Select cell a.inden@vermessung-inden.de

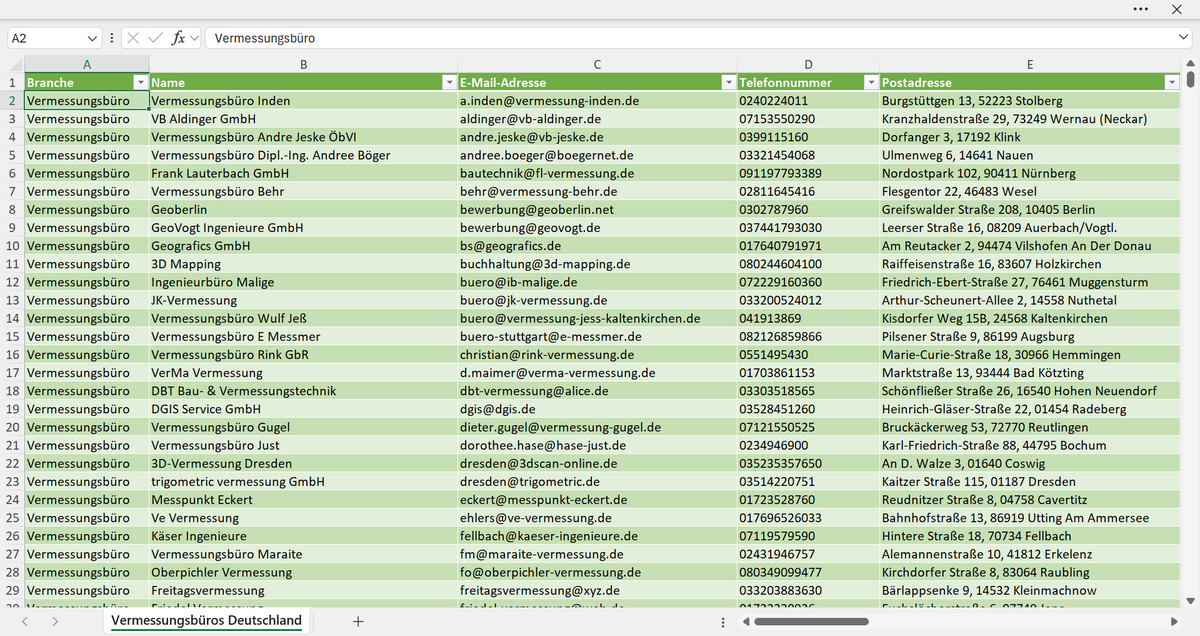tap(597, 101)
